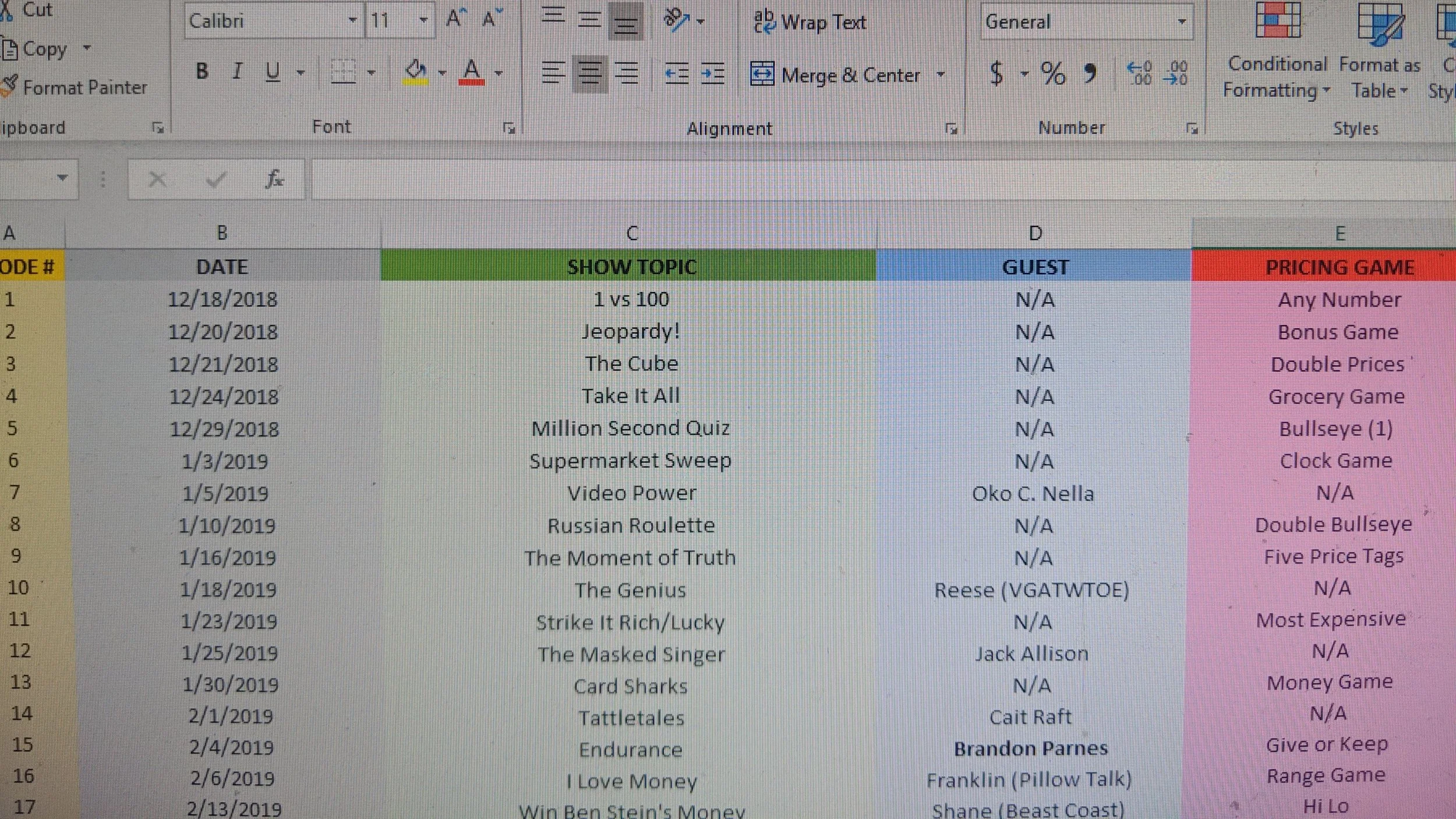Apply top vertical alignment
The width and height of the screenshot is (1456, 819).
point(553,16)
